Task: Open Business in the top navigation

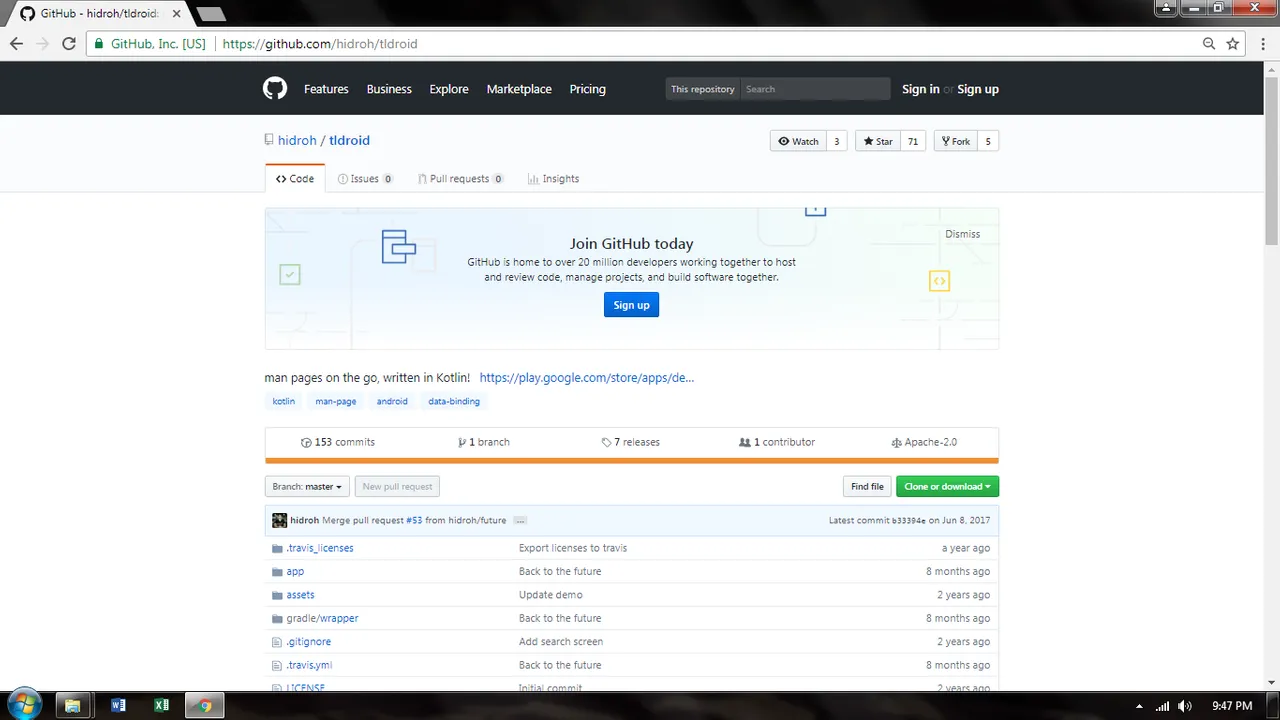Action: pos(389,89)
